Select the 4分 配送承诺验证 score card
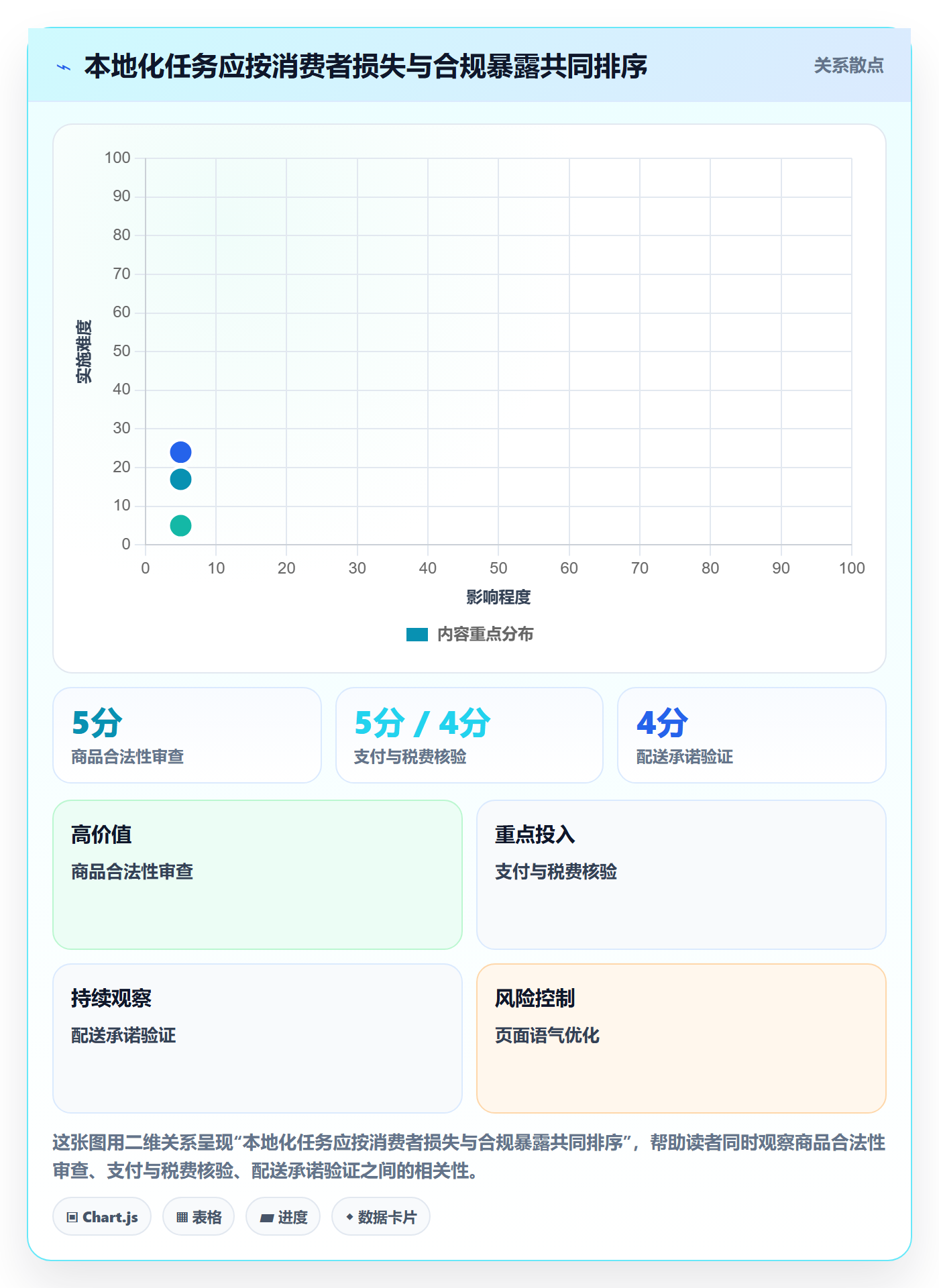The width and height of the screenshot is (939, 1288). pyautogui.click(x=752, y=735)
